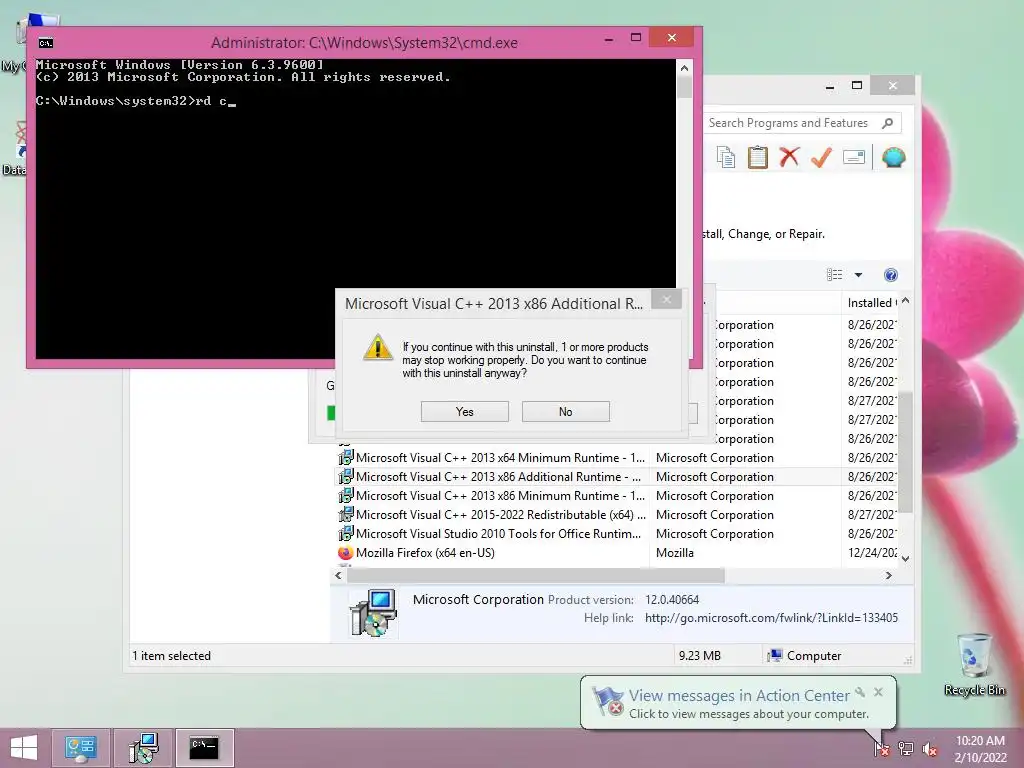Open the go.microsoft.com help link
The width and height of the screenshot is (1024, 768).
(771, 618)
